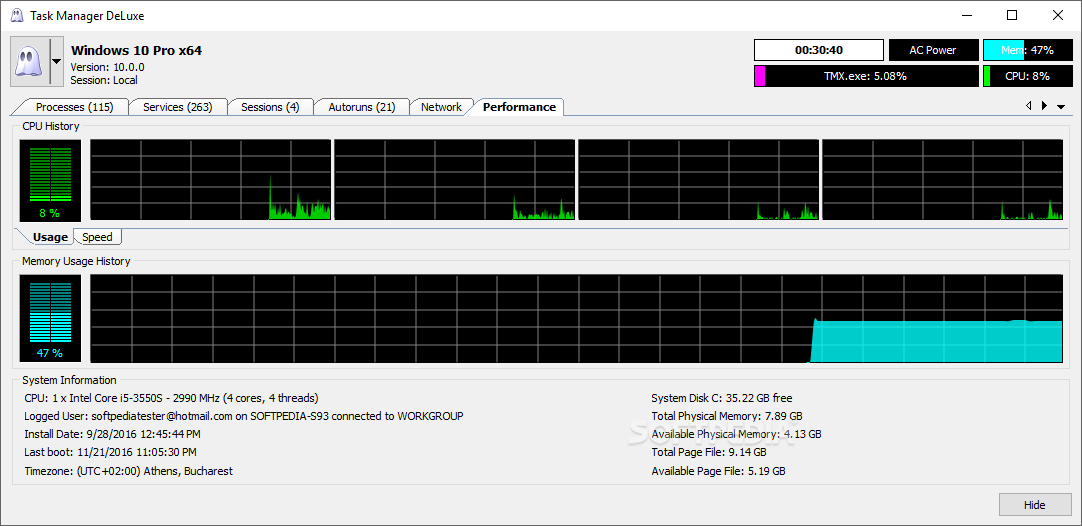Click Available Page File: 5.19 GB
The image size is (1082, 526).
718,471
